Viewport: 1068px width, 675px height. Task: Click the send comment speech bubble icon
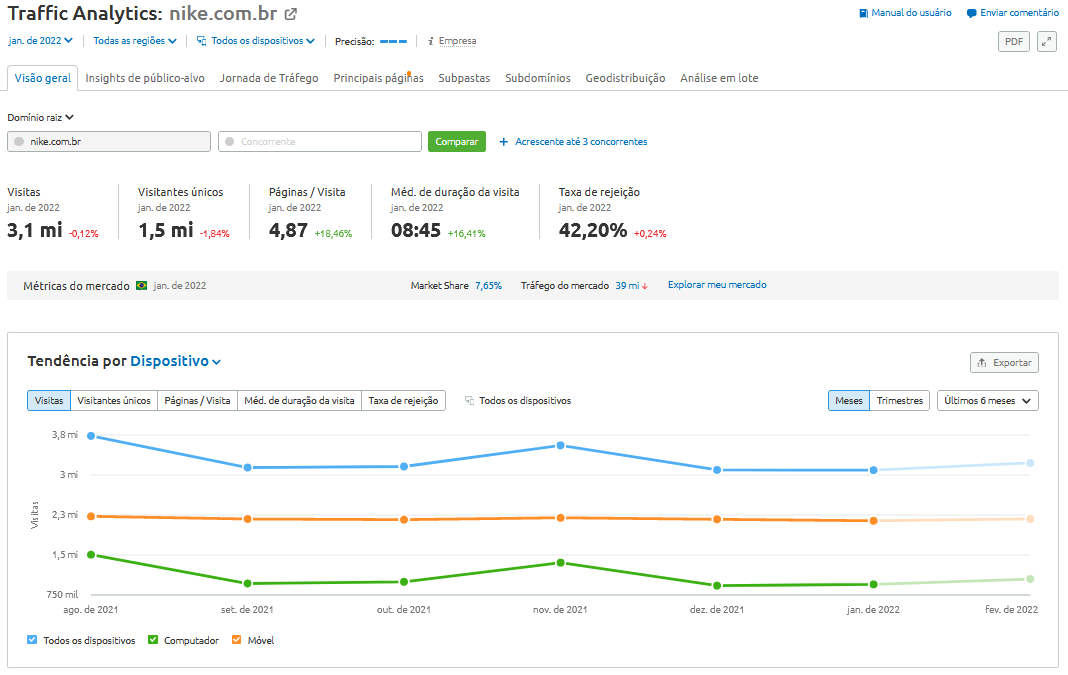pyautogui.click(x=971, y=13)
